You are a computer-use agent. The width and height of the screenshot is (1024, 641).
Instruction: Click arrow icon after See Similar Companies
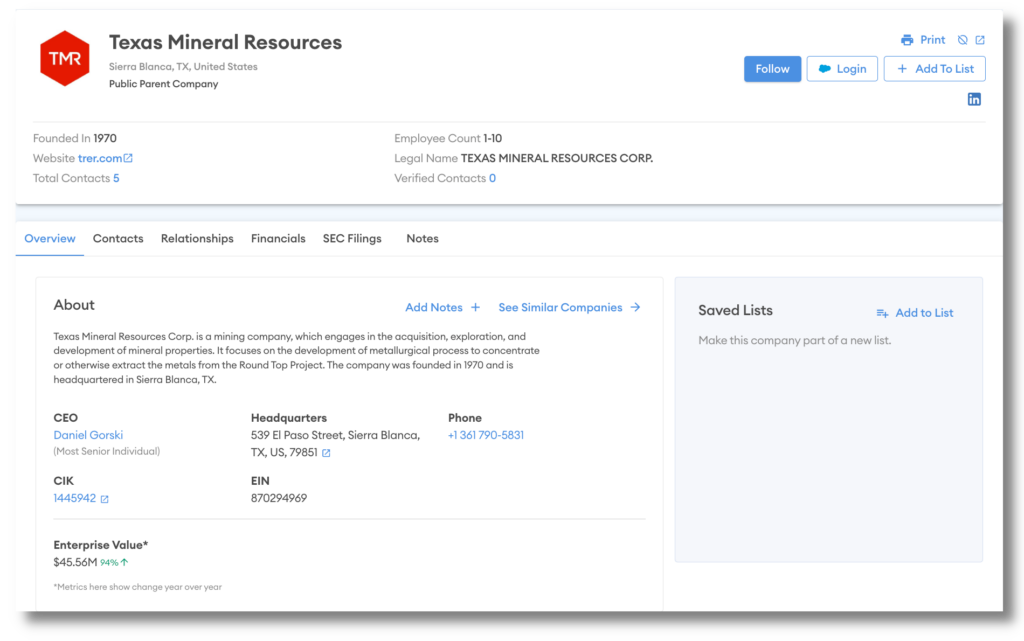pos(635,307)
